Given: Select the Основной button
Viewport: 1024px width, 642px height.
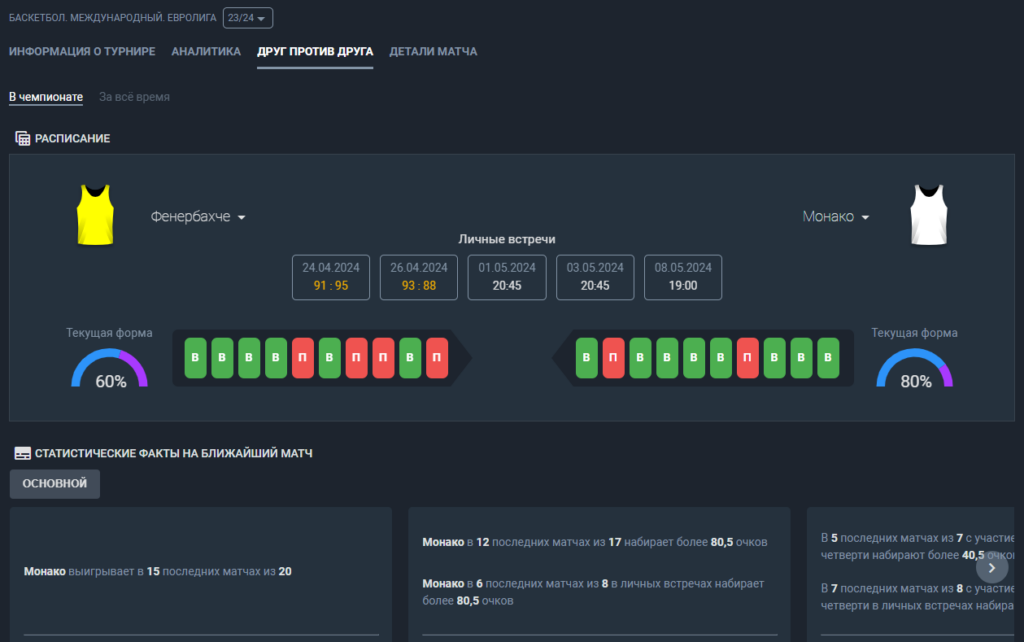Looking at the screenshot, I should click(x=55, y=484).
